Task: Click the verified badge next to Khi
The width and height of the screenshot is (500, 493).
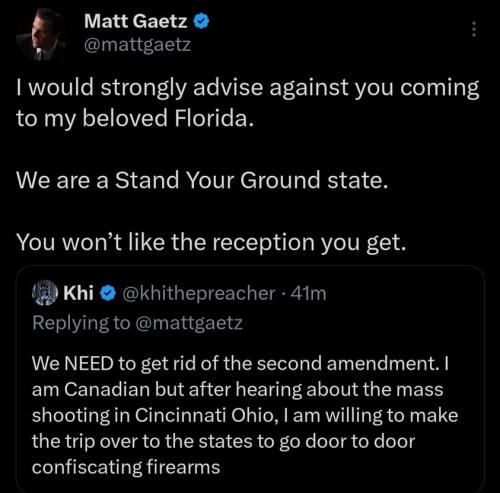Action: click(x=108, y=293)
